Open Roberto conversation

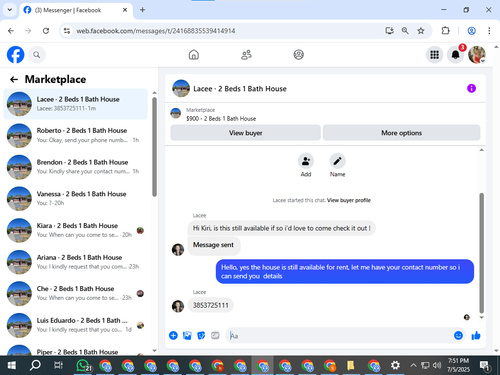pos(75,135)
